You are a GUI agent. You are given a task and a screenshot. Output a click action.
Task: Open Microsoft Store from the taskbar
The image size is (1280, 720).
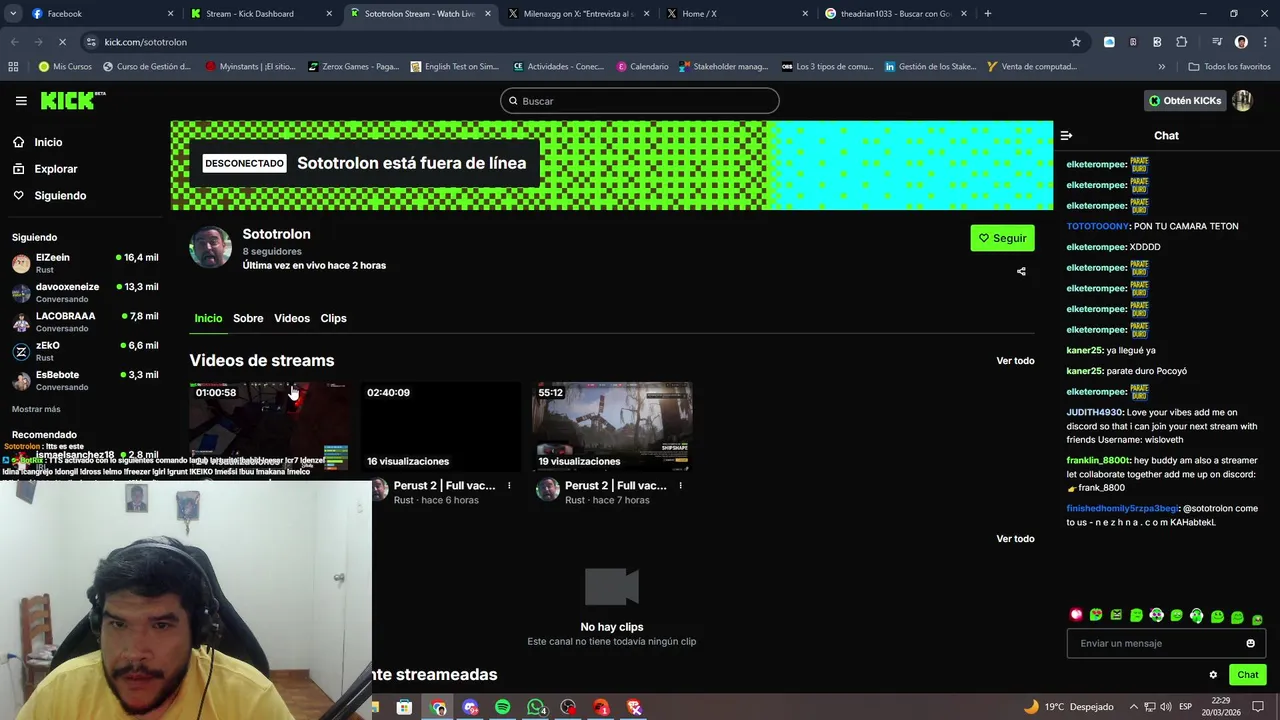click(404, 707)
